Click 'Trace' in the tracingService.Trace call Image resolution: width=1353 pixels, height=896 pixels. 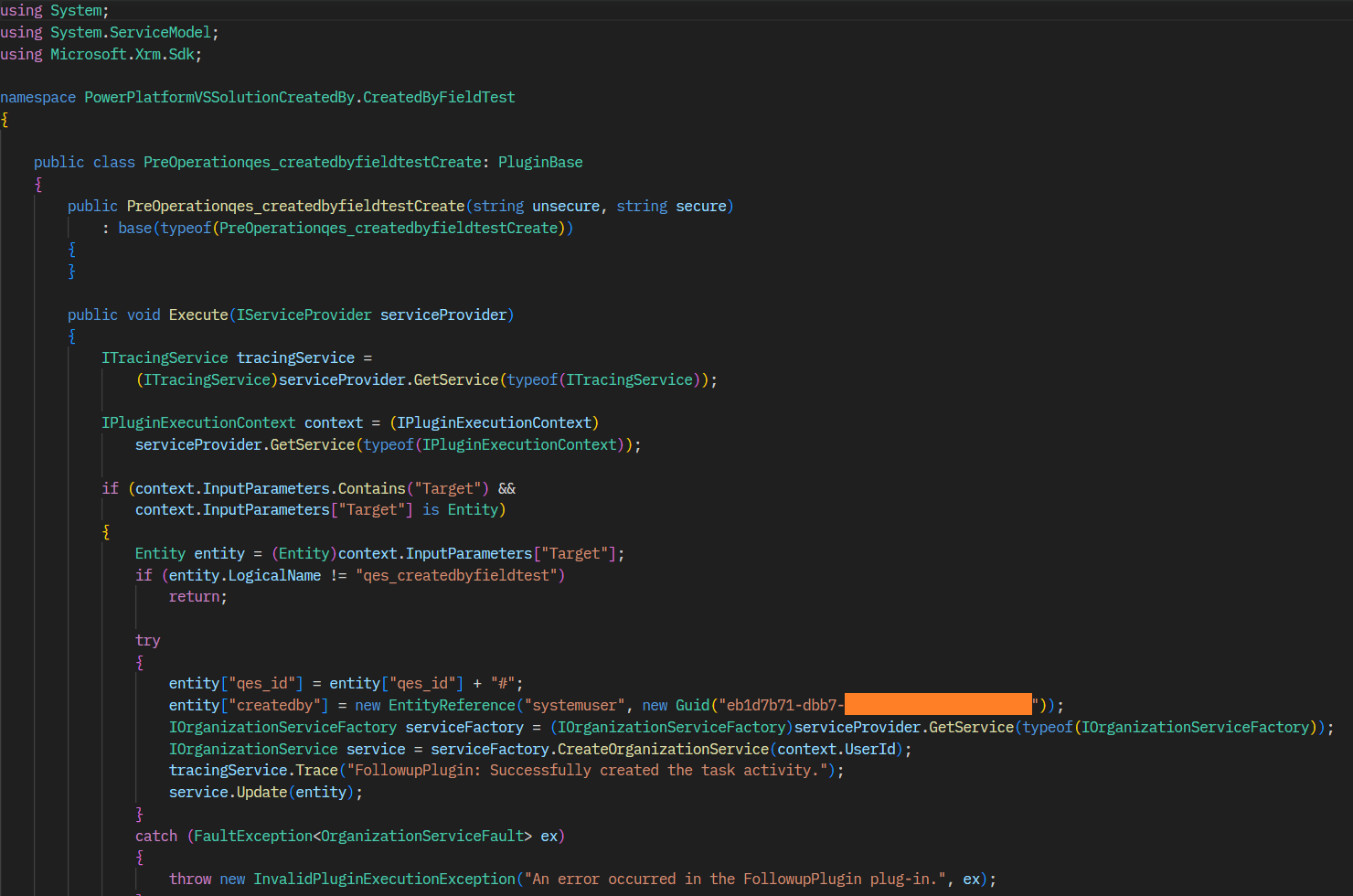click(316, 771)
